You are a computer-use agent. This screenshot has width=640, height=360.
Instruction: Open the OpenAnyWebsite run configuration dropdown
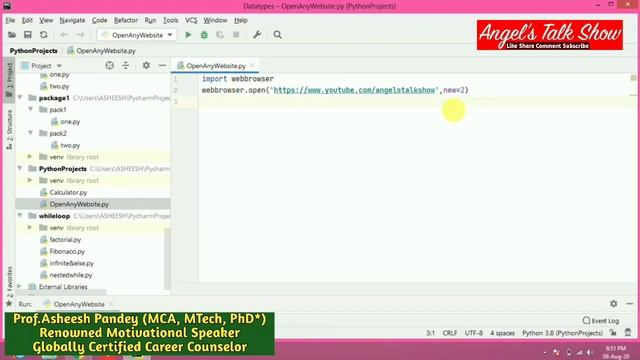tap(137, 35)
